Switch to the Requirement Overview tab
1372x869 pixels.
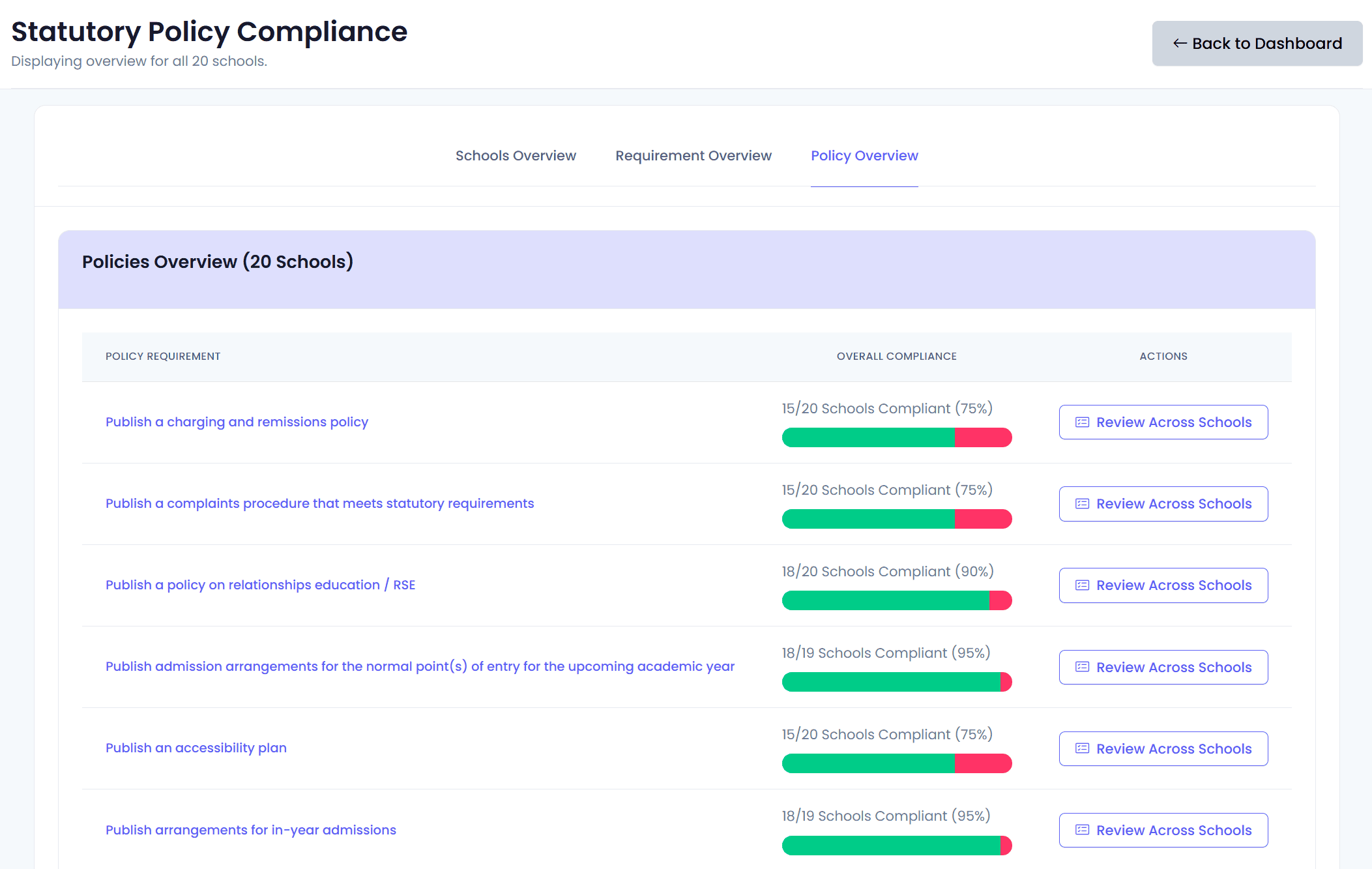(x=693, y=156)
